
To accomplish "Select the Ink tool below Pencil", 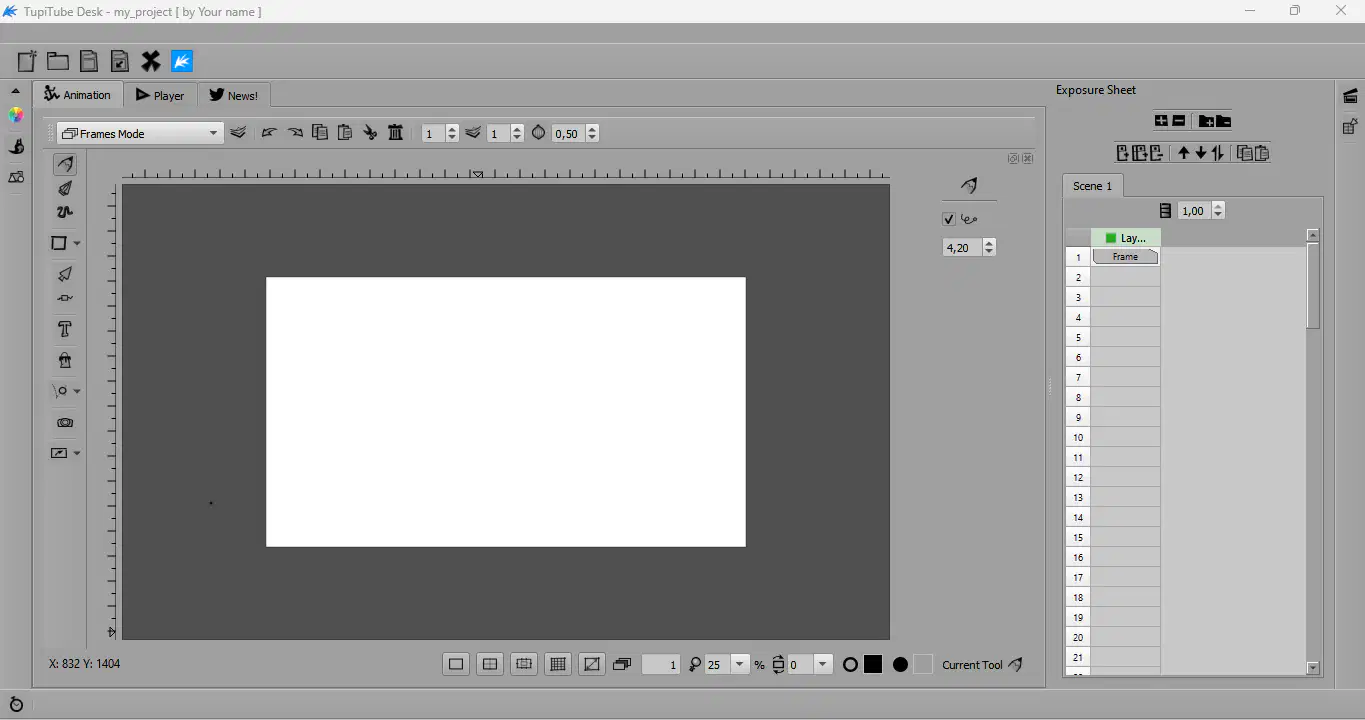I will click(65, 188).
